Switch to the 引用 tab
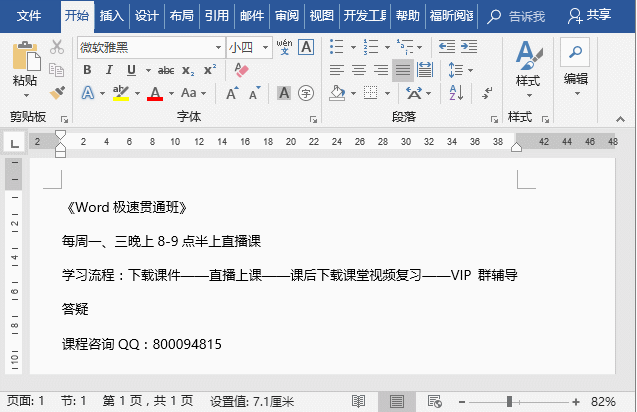The image size is (637, 412). pyautogui.click(x=217, y=16)
